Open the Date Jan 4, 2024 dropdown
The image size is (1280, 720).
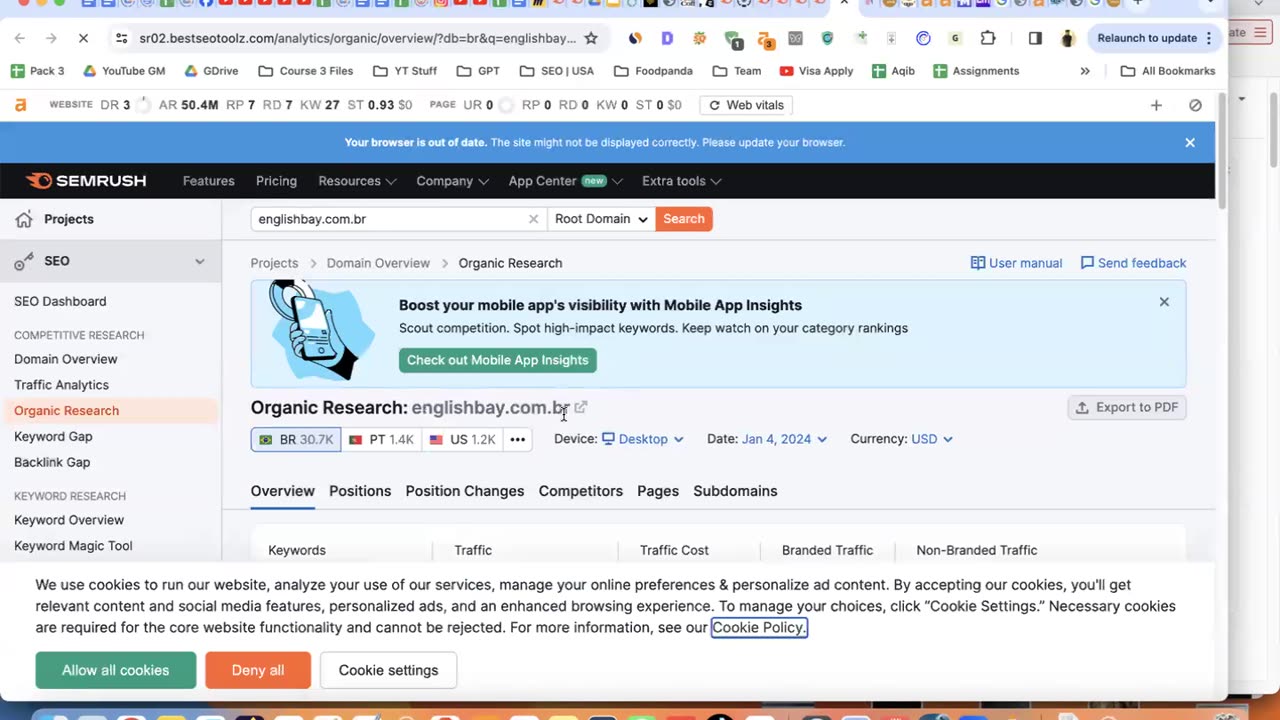(785, 439)
